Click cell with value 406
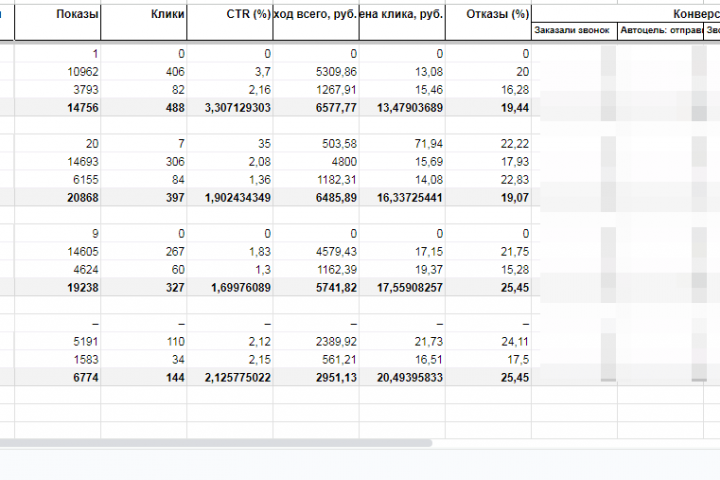The height and width of the screenshot is (480, 720). (x=144, y=72)
